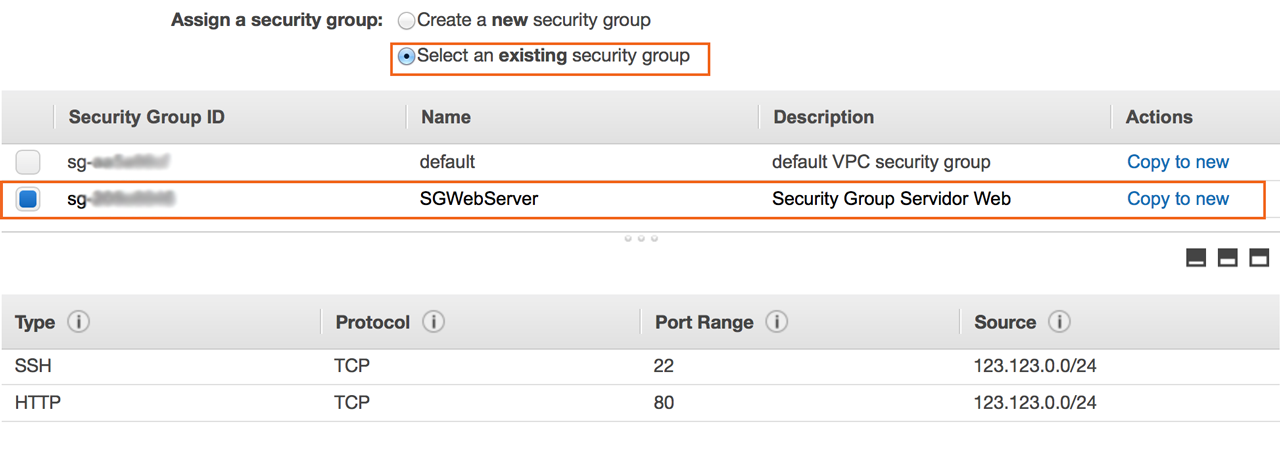Image resolution: width=1280 pixels, height=452 pixels.
Task: Click the middle panel size icon
Action: coord(1227,258)
